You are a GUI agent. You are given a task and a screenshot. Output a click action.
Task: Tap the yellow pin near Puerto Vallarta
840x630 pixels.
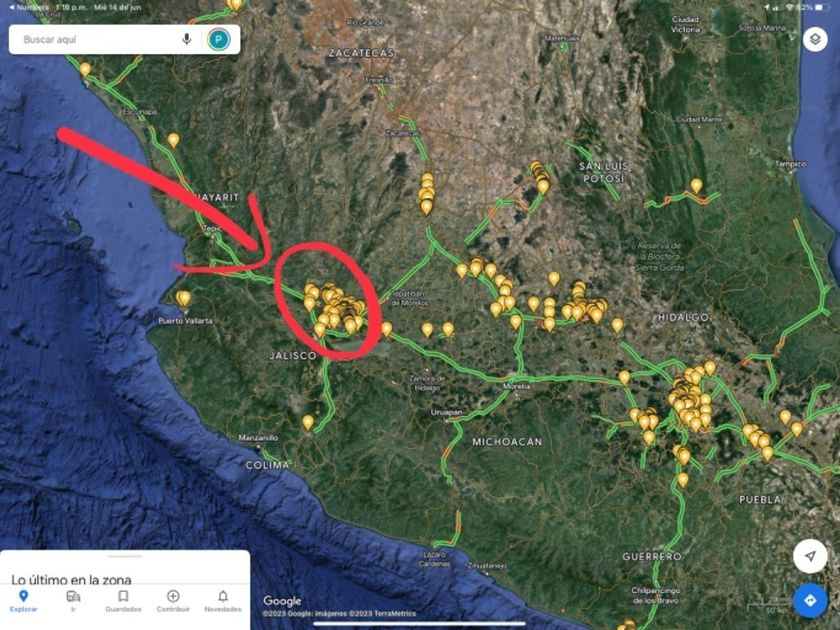click(184, 298)
